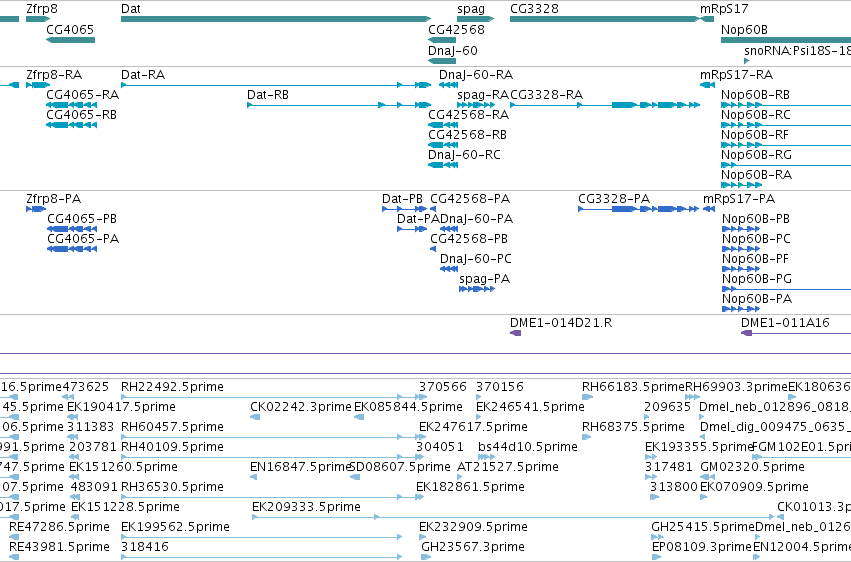Select the spag-RA transcript
The width and height of the screenshot is (851, 562).
tap(476, 105)
